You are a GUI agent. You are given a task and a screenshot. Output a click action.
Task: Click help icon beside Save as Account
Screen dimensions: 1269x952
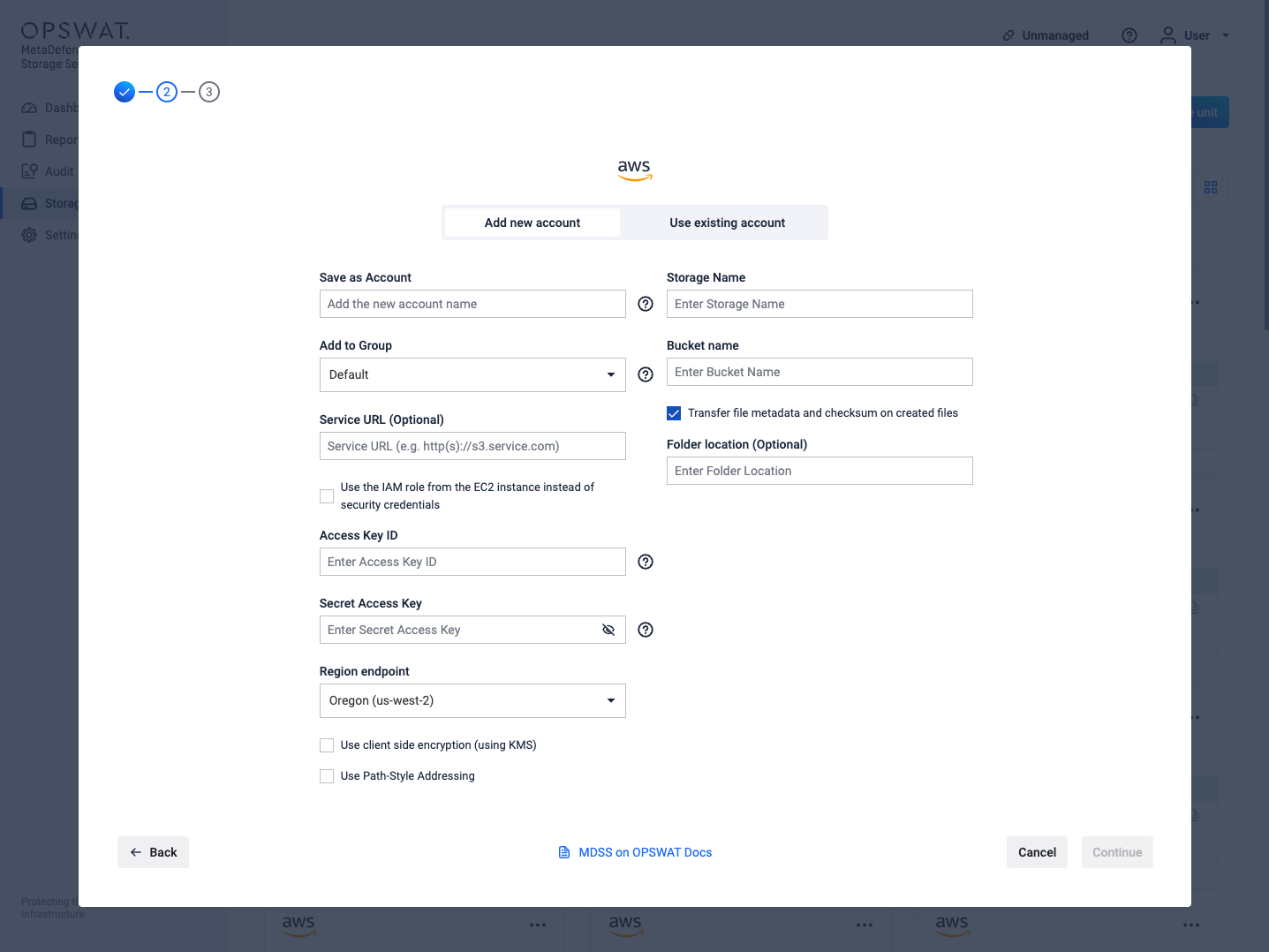[646, 304]
